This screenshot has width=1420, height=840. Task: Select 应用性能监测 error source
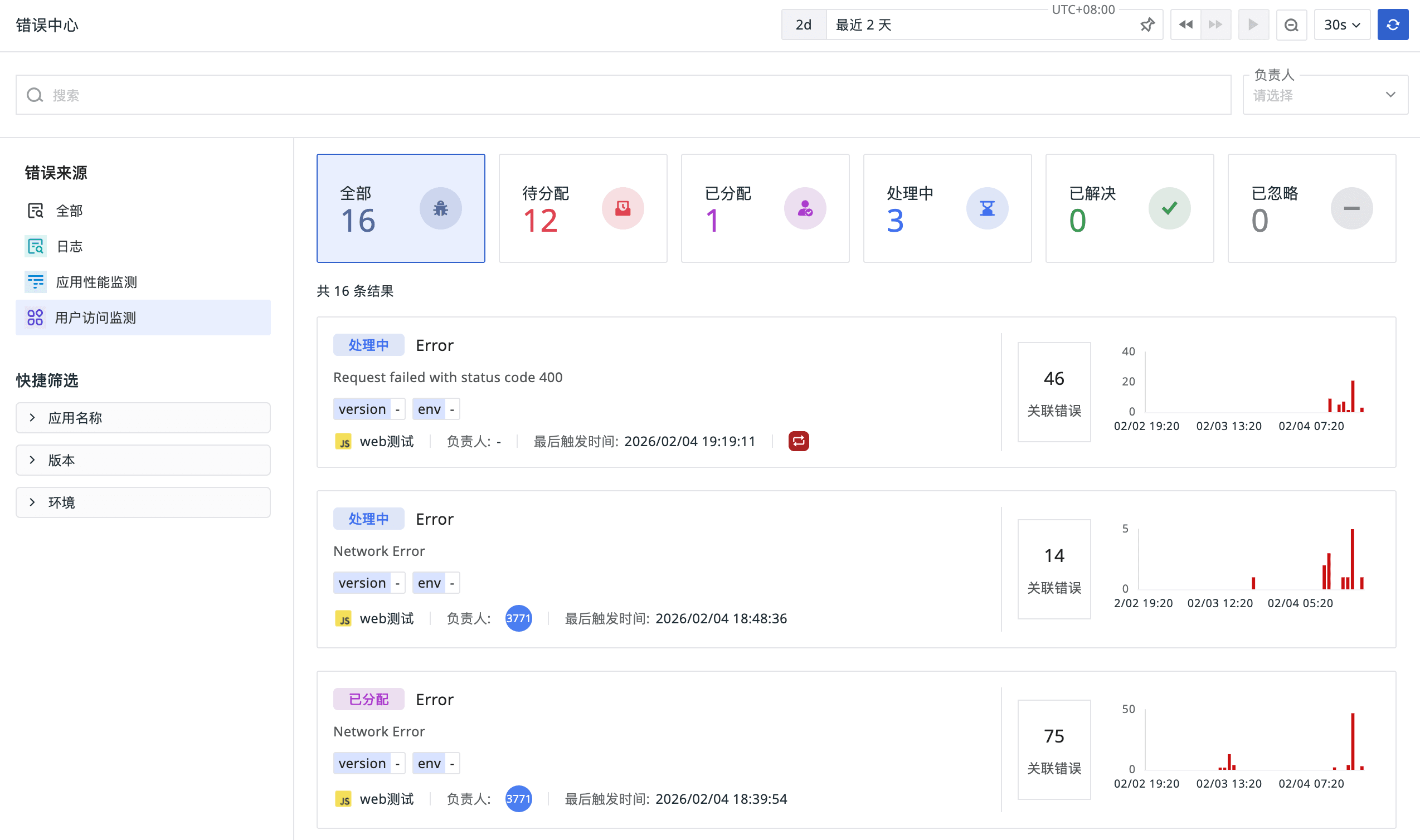click(96, 282)
